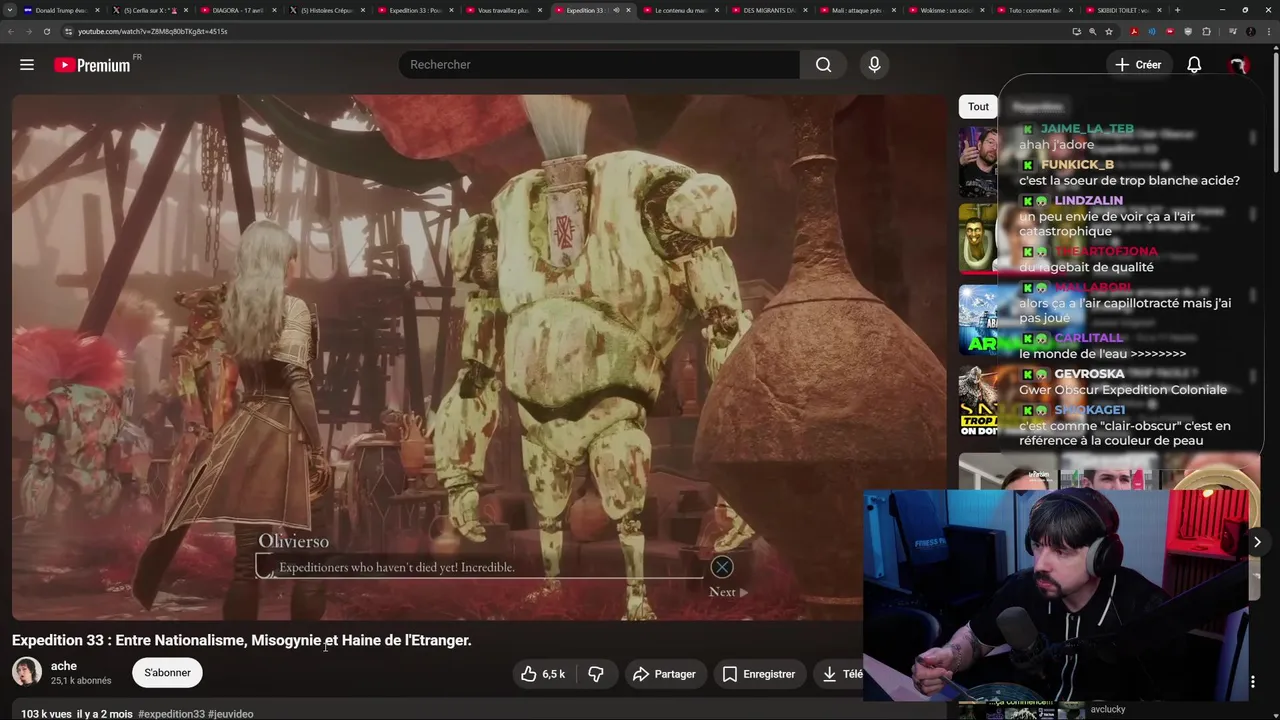
Task: Share the video via Partager
Action: (x=664, y=674)
